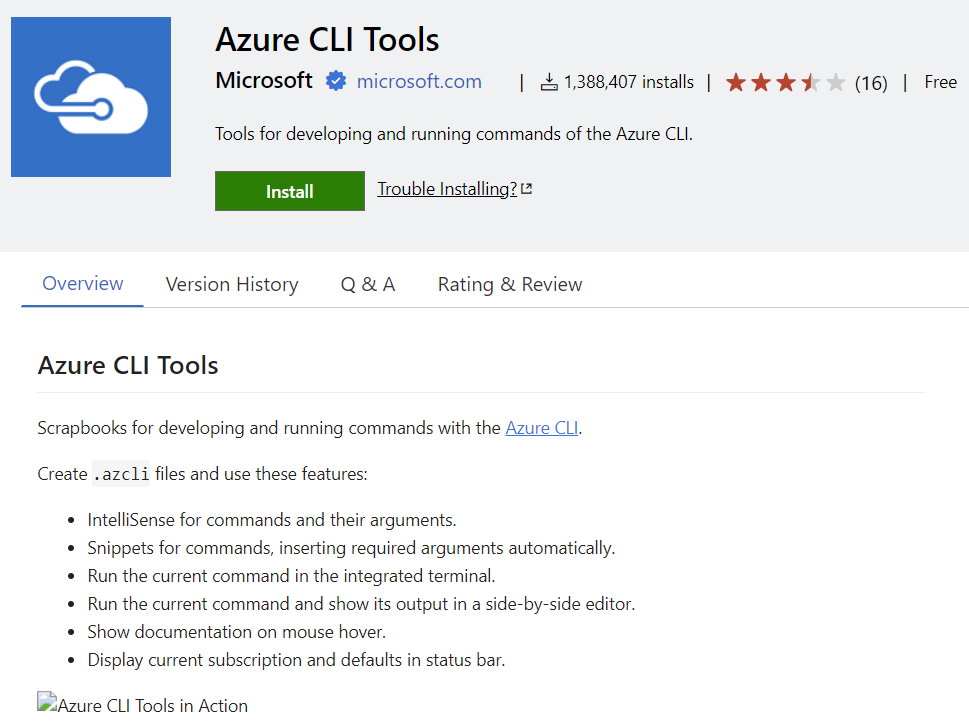Switch to the Overview tab

coord(82,284)
